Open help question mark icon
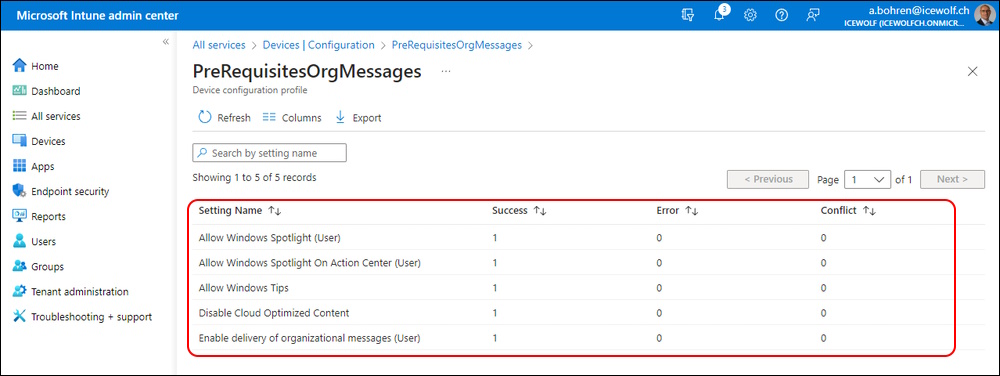This screenshot has height=376, width=1000. click(x=781, y=15)
